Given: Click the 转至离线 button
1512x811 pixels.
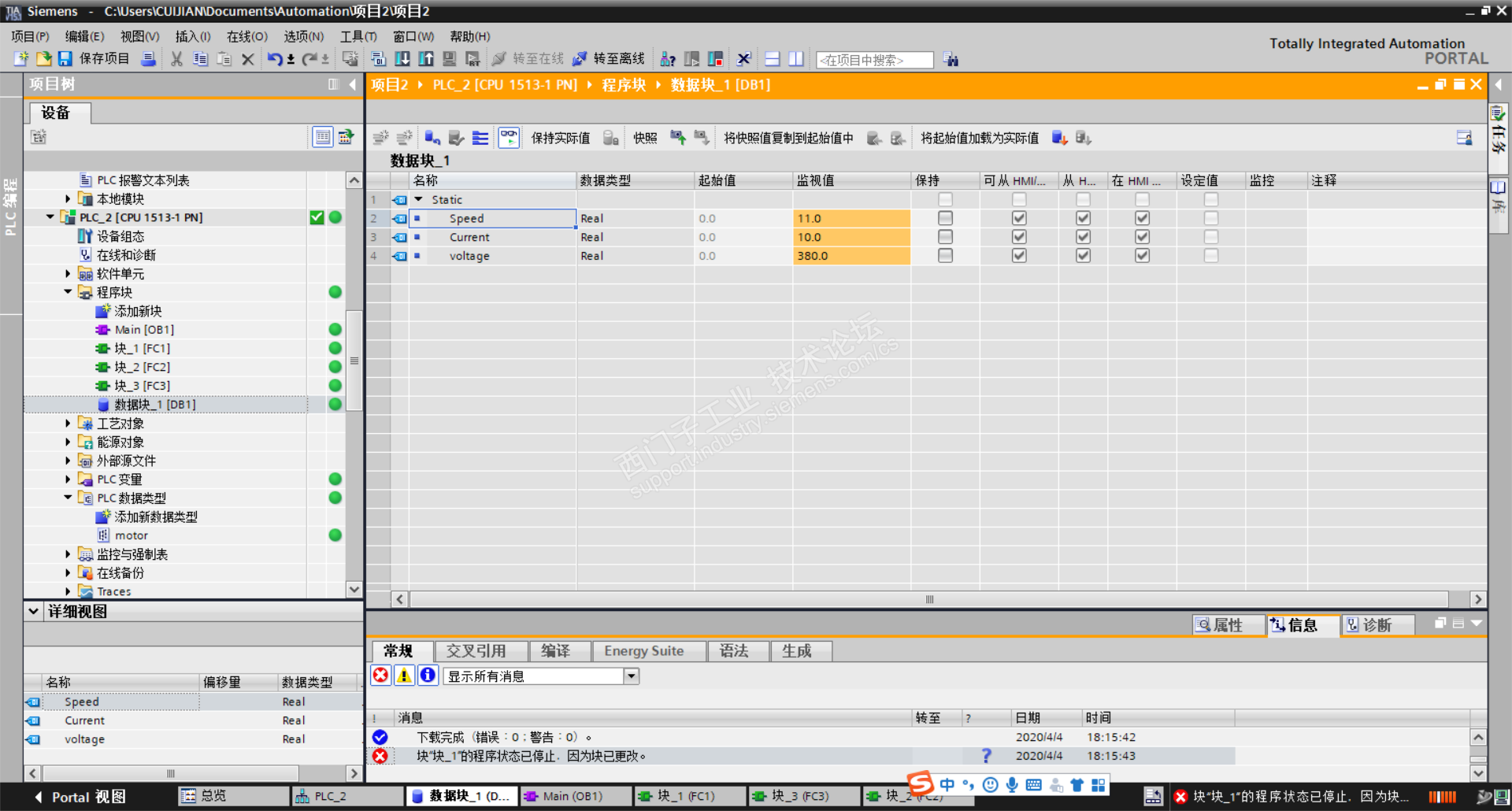Looking at the screenshot, I should pos(609,59).
